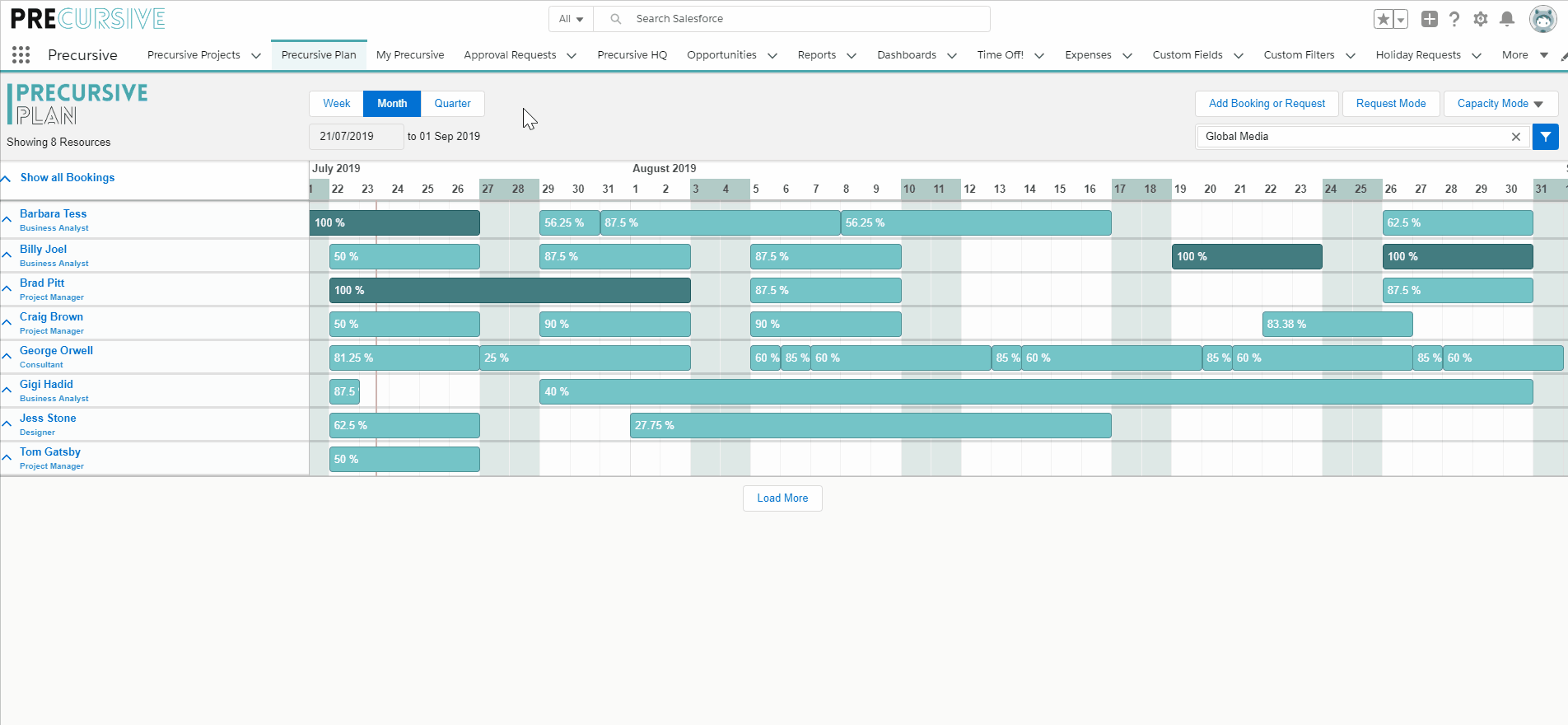Collapse Billy Joel row chevron
Screen dimensions: 1568x725
pos(7,255)
